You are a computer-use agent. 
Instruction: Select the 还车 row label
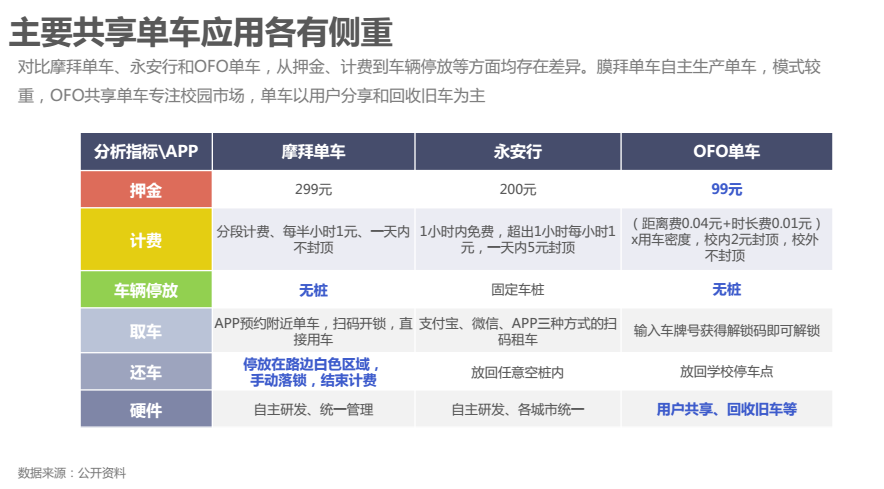click(146, 372)
